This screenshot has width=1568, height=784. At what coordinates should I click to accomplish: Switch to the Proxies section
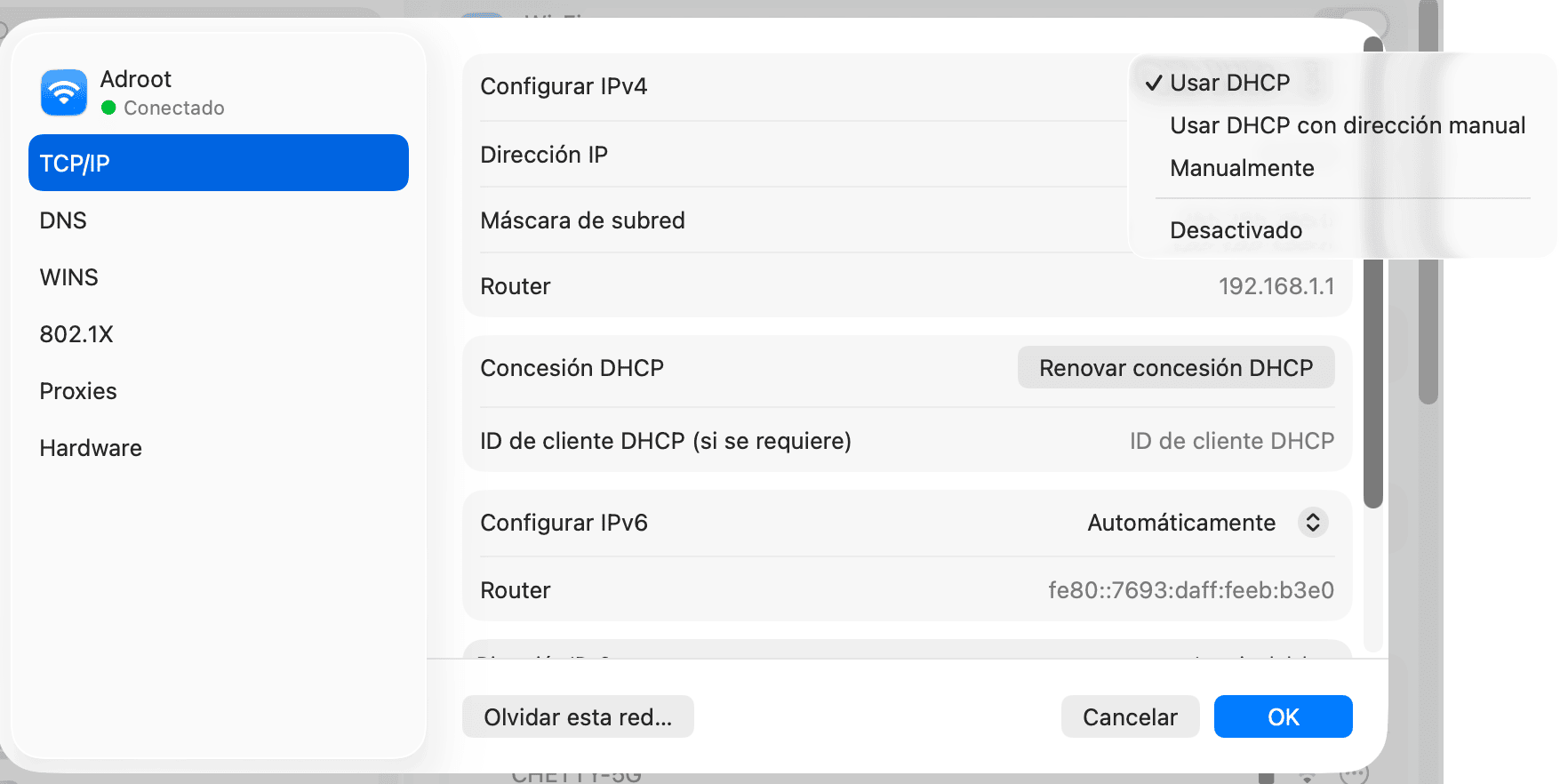[77, 390]
